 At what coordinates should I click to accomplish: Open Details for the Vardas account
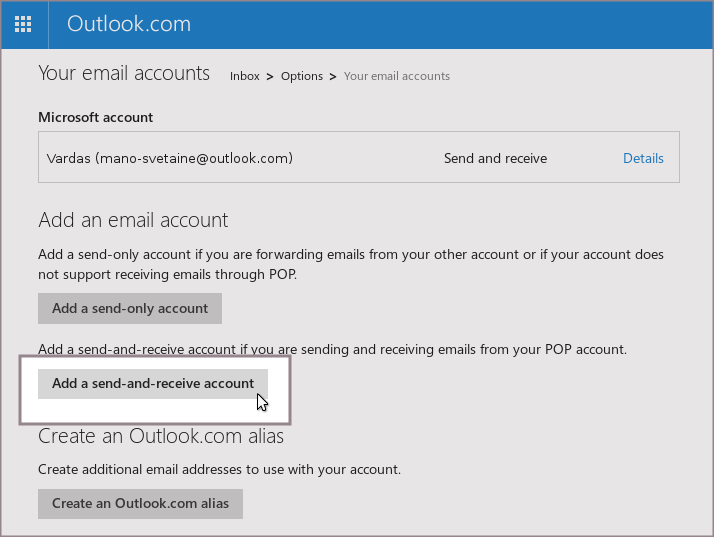(x=643, y=158)
